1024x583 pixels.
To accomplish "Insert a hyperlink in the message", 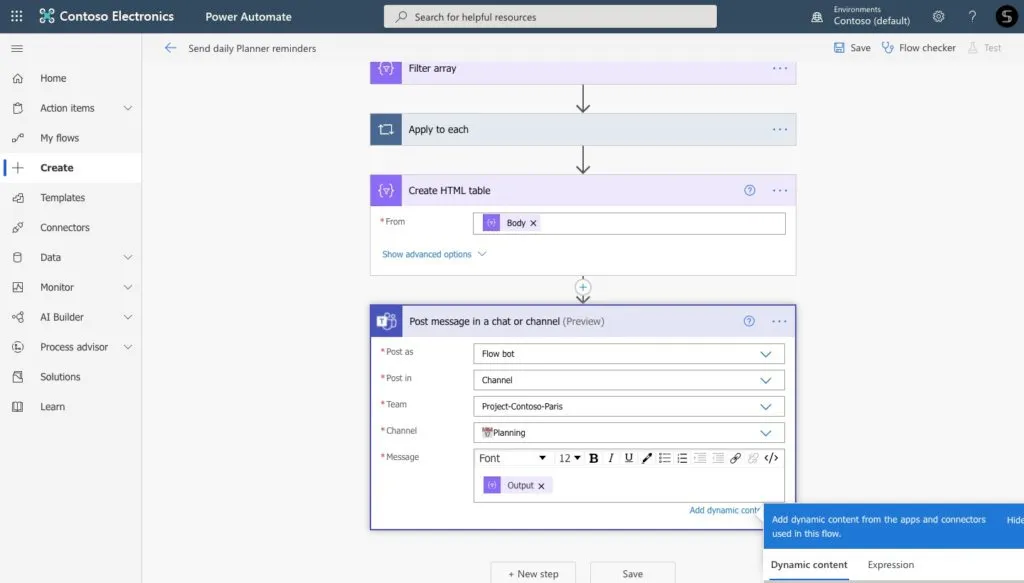I will point(735,458).
